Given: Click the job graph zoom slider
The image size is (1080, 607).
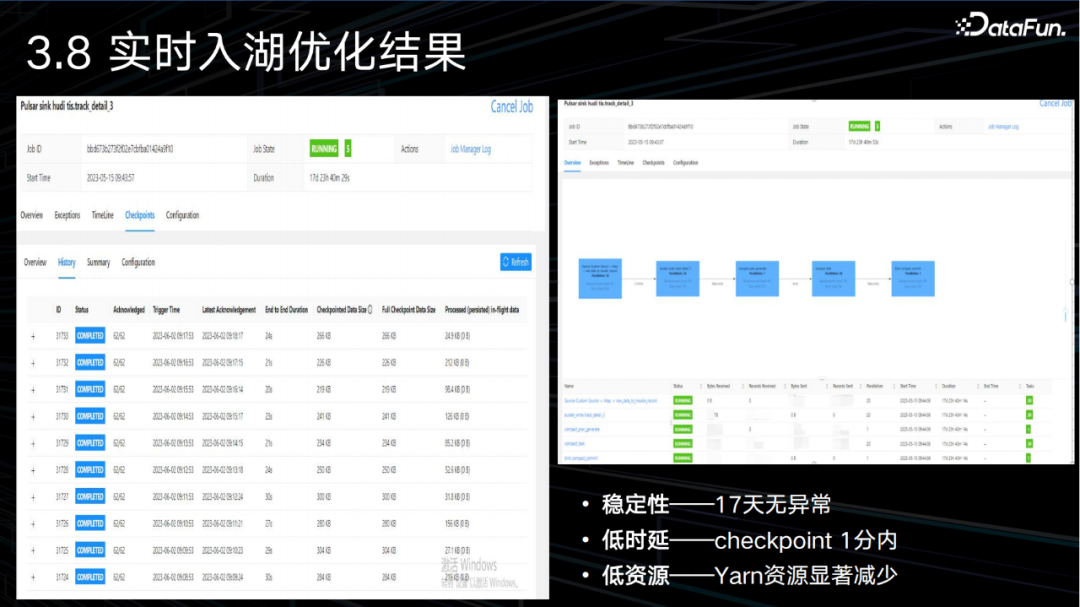Looking at the screenshot, I should click(1064, 315).
